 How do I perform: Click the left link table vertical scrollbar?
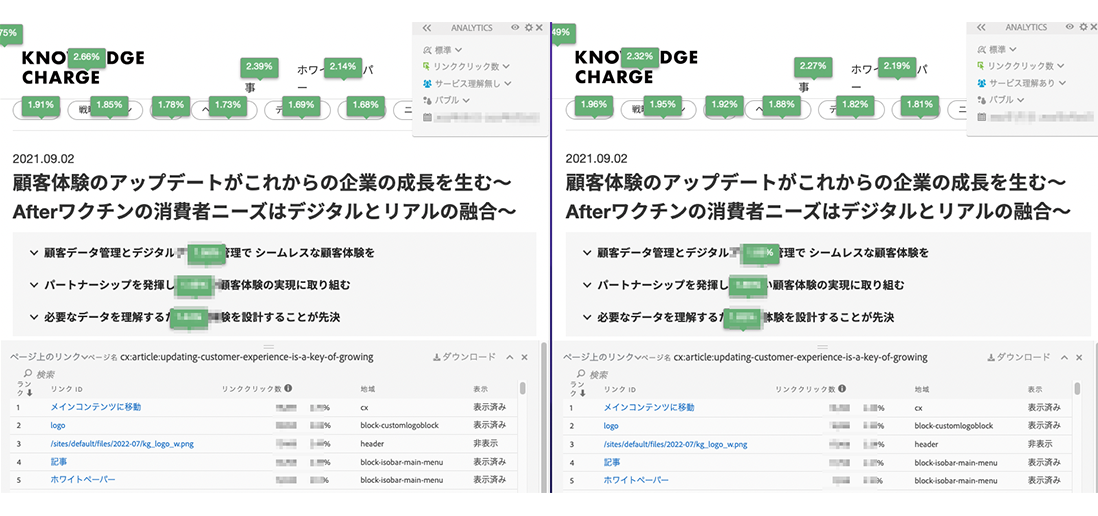coord(522,388)
